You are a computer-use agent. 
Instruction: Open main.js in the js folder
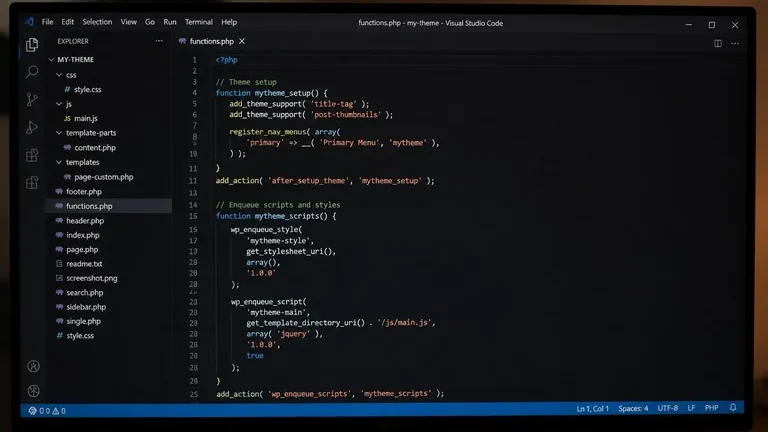86,118
